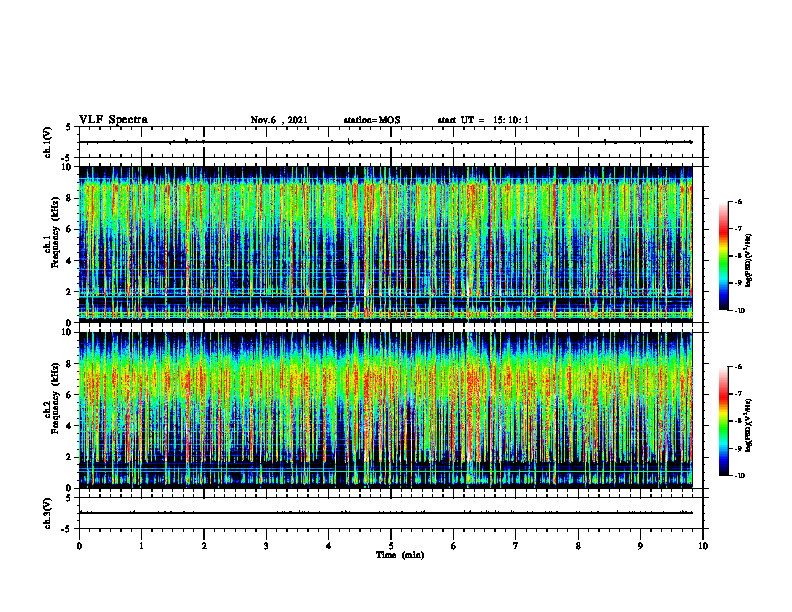This screenshot has width=792, height=612.
Task: Click the "-5" tick on the ch.3(V) axis
Action: pos(67,529)
